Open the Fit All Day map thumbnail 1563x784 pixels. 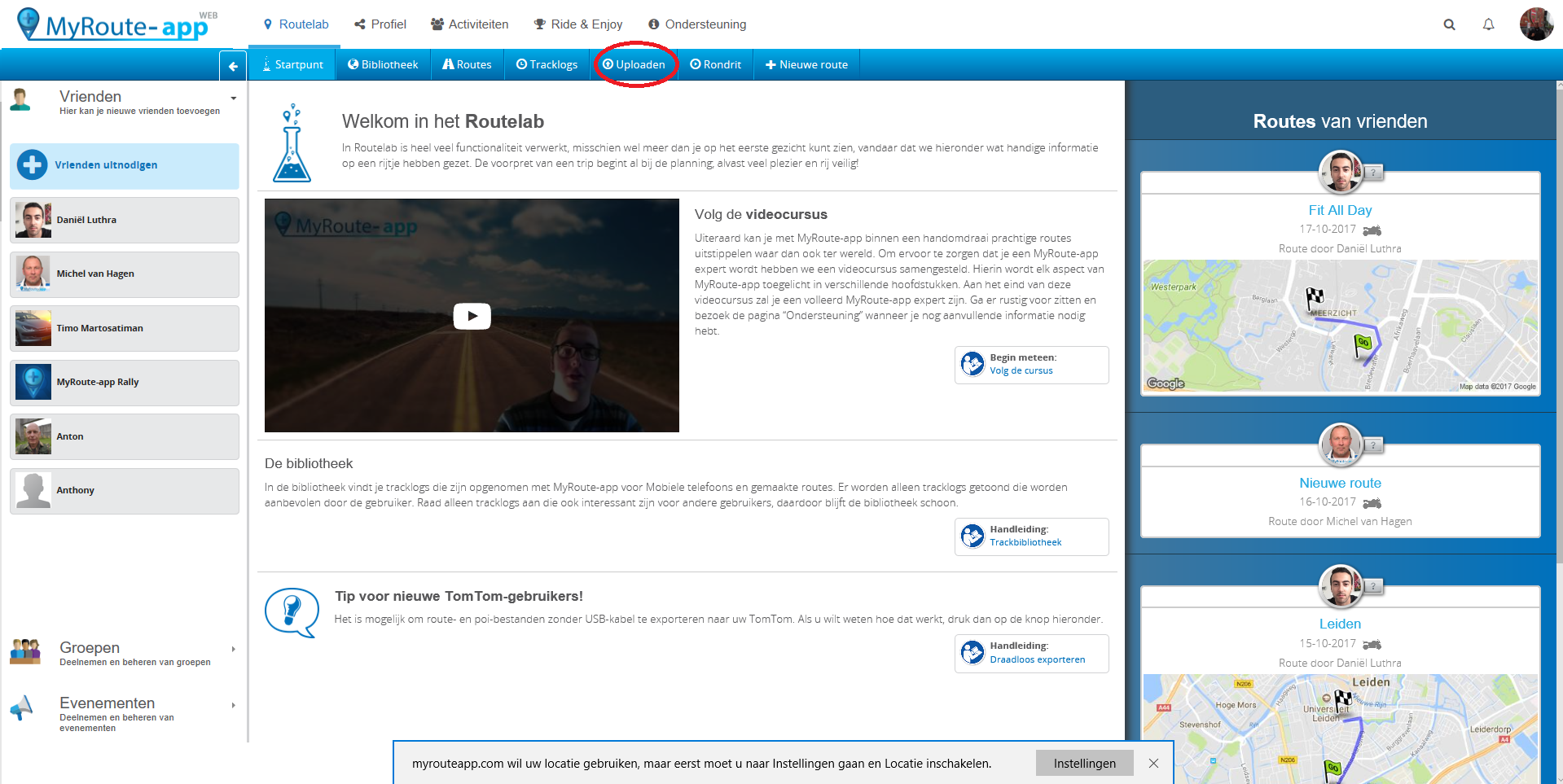click(1340, 326)
